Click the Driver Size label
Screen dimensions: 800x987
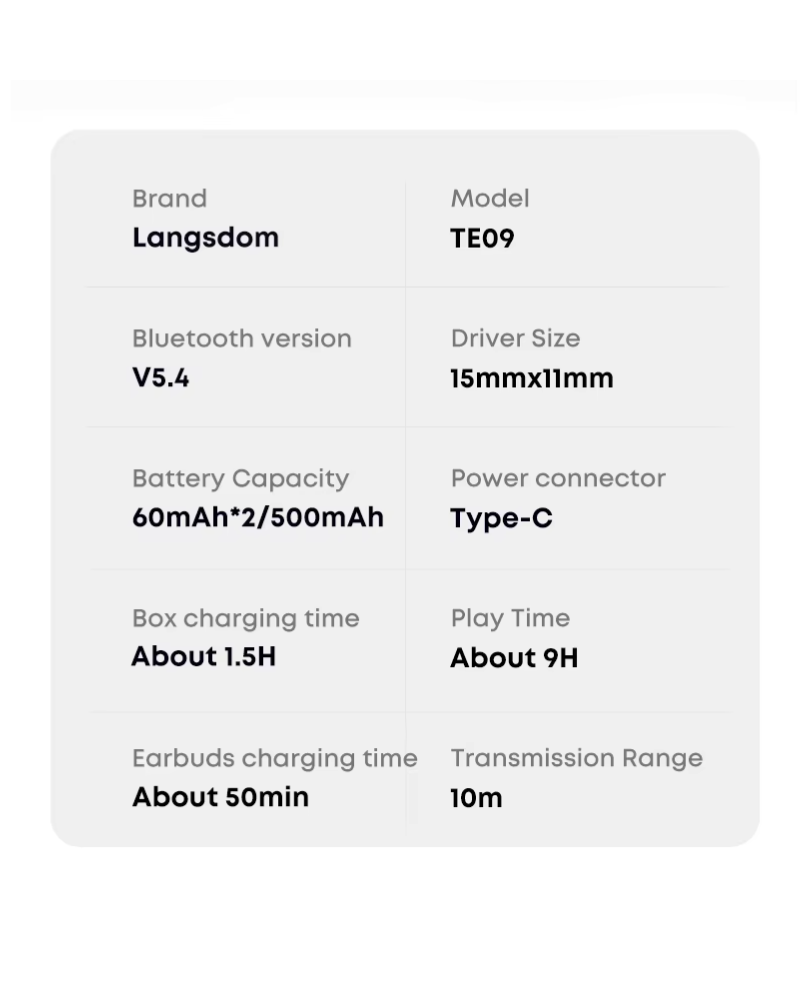515,339
